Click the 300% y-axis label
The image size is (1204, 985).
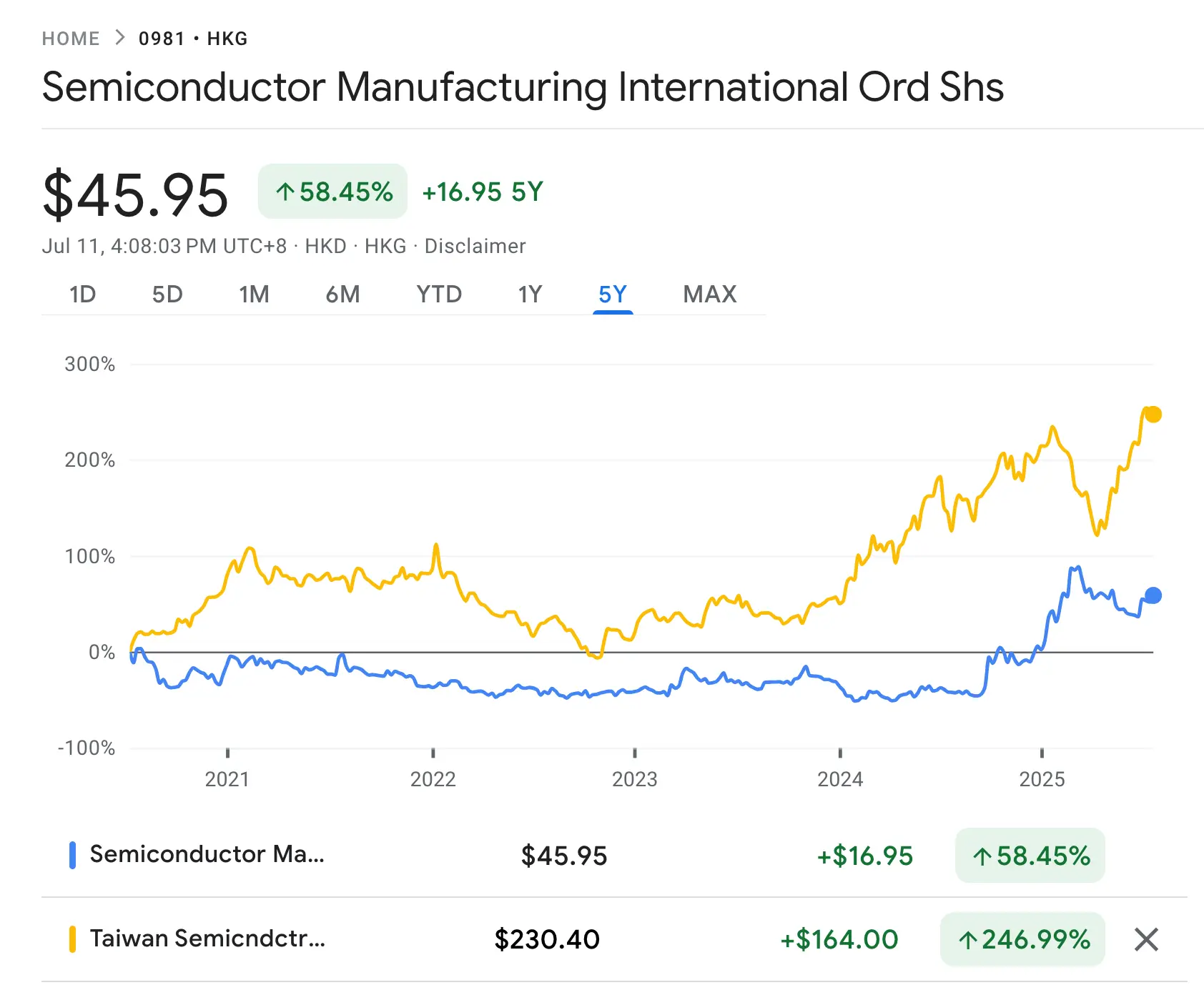(x=90, y=365)
